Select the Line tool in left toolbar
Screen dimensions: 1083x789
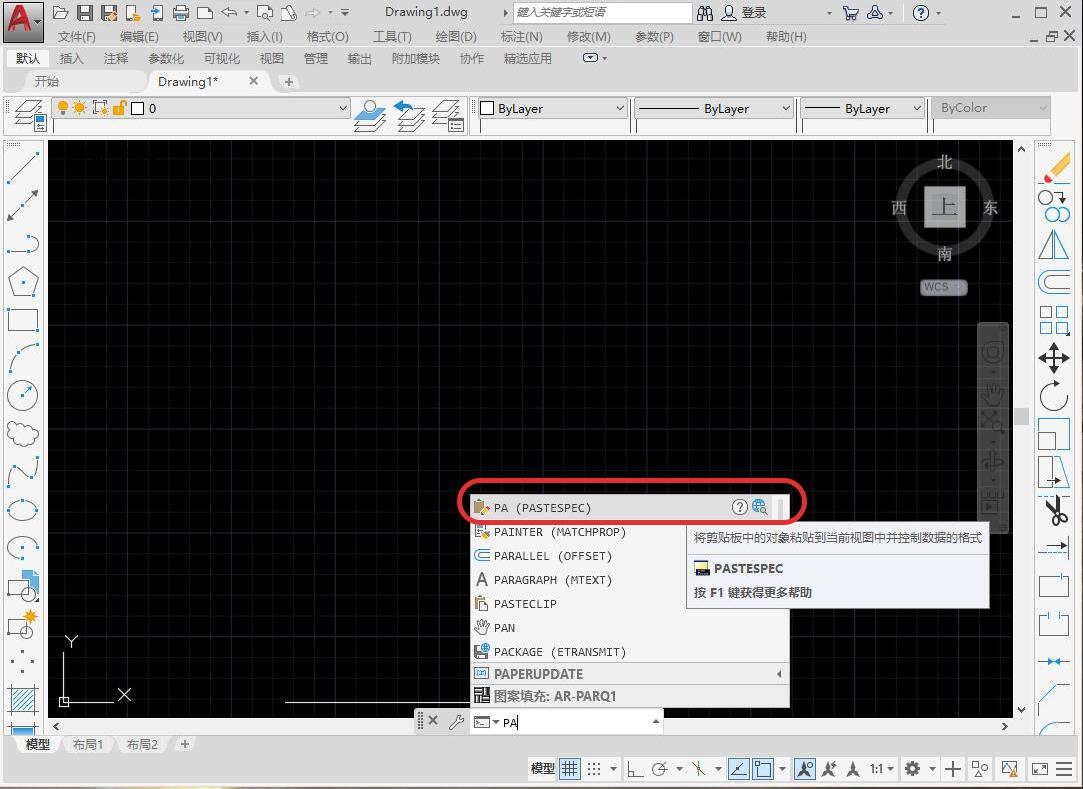[x=22, y=167]
